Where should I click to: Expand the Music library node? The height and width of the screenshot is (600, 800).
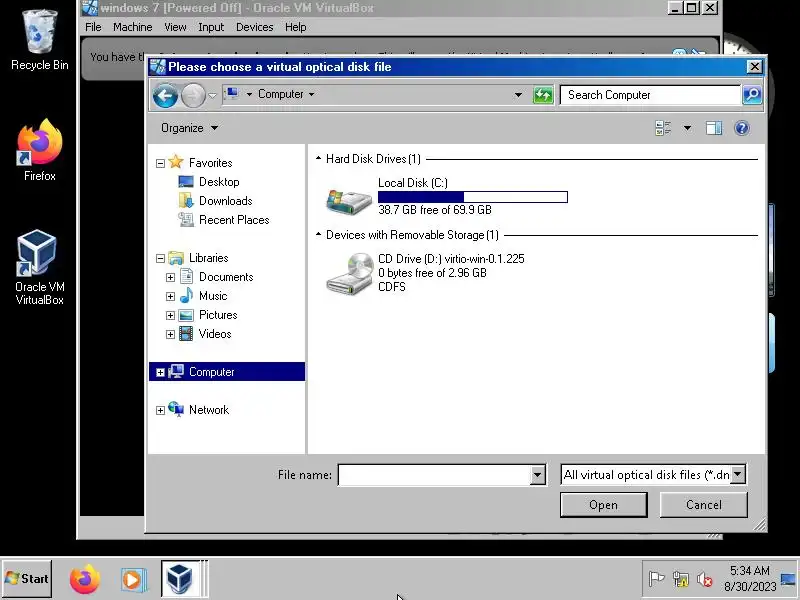170,296
